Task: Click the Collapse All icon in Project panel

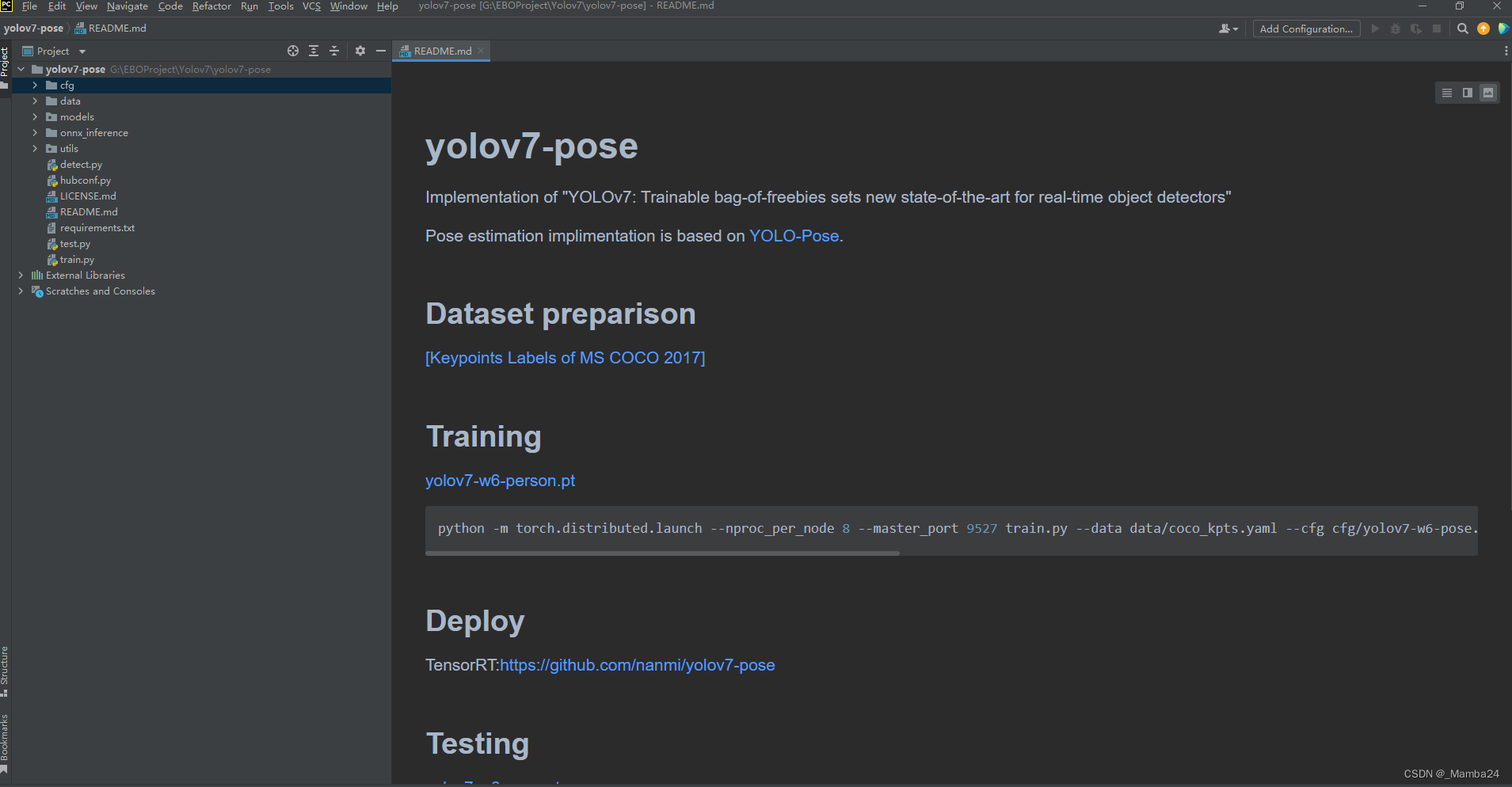Action: [334, 51]
